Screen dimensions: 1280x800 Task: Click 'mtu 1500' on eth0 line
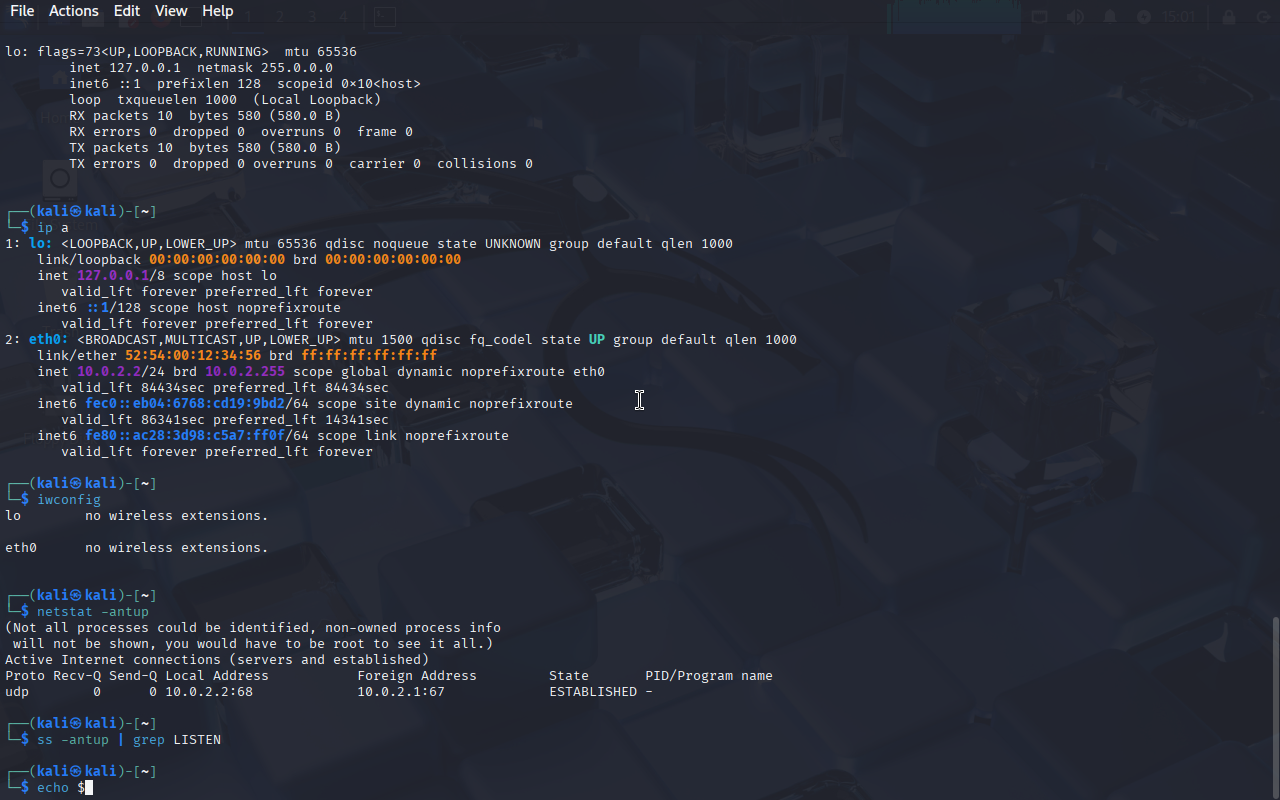coord(381,340)
